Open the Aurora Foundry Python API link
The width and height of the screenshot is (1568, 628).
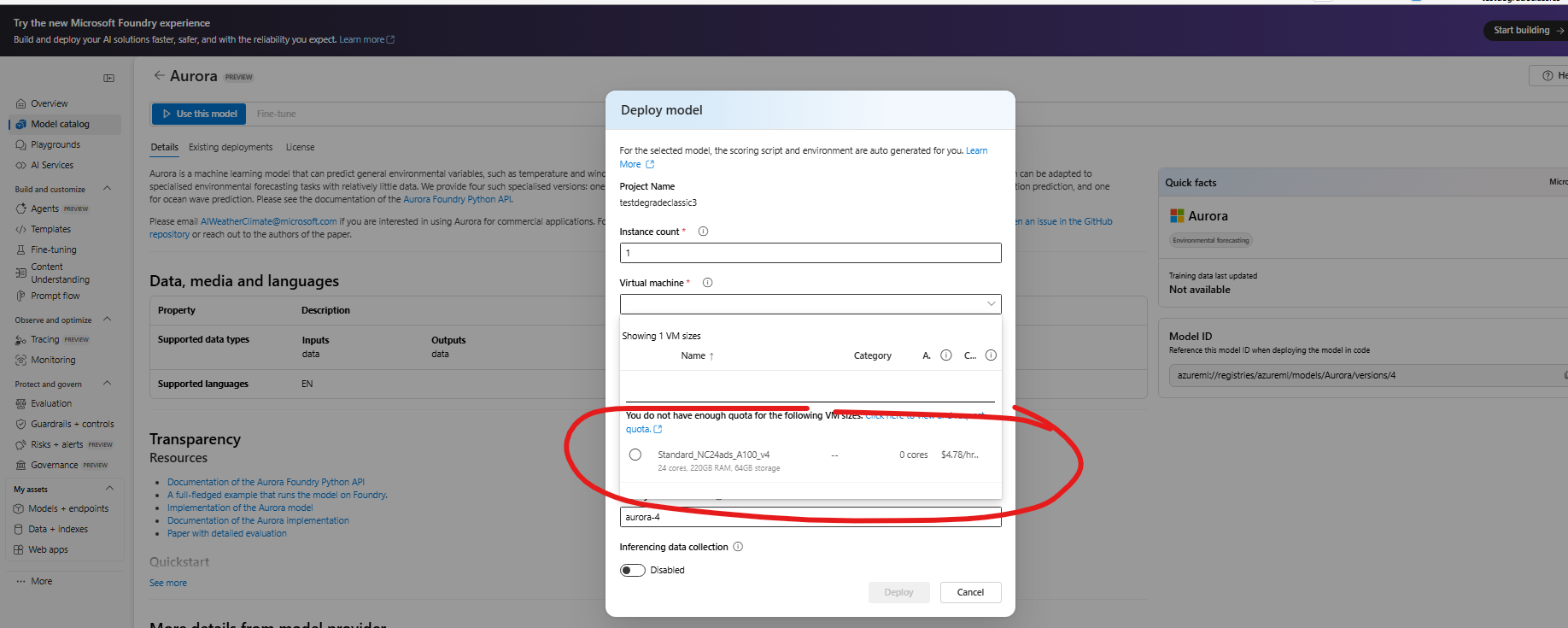click(x=457, y=199)
